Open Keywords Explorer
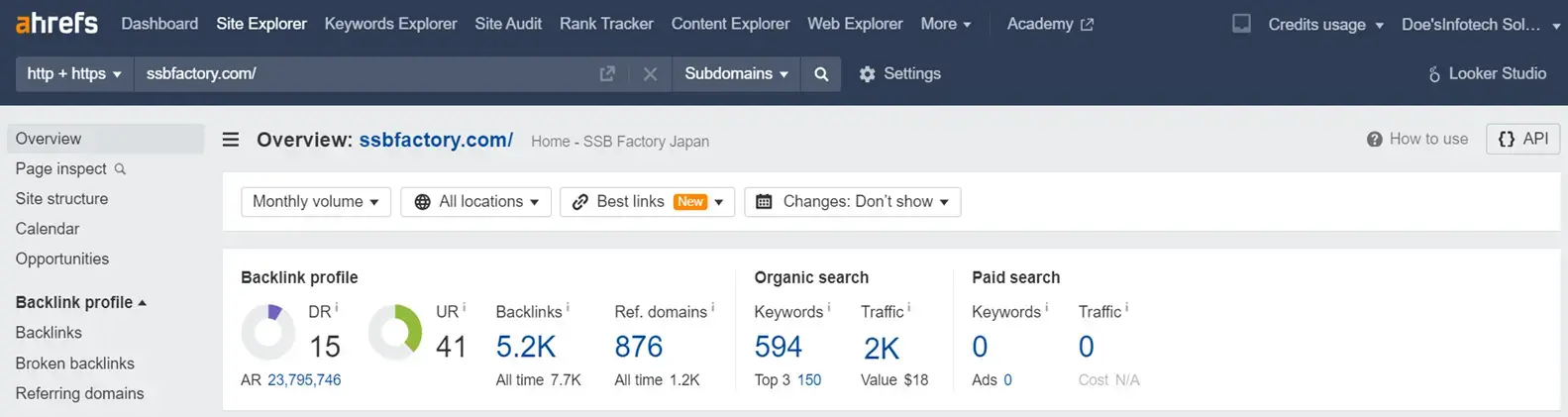This screenshot has width=1568, height=417. [x=390, y=24]
